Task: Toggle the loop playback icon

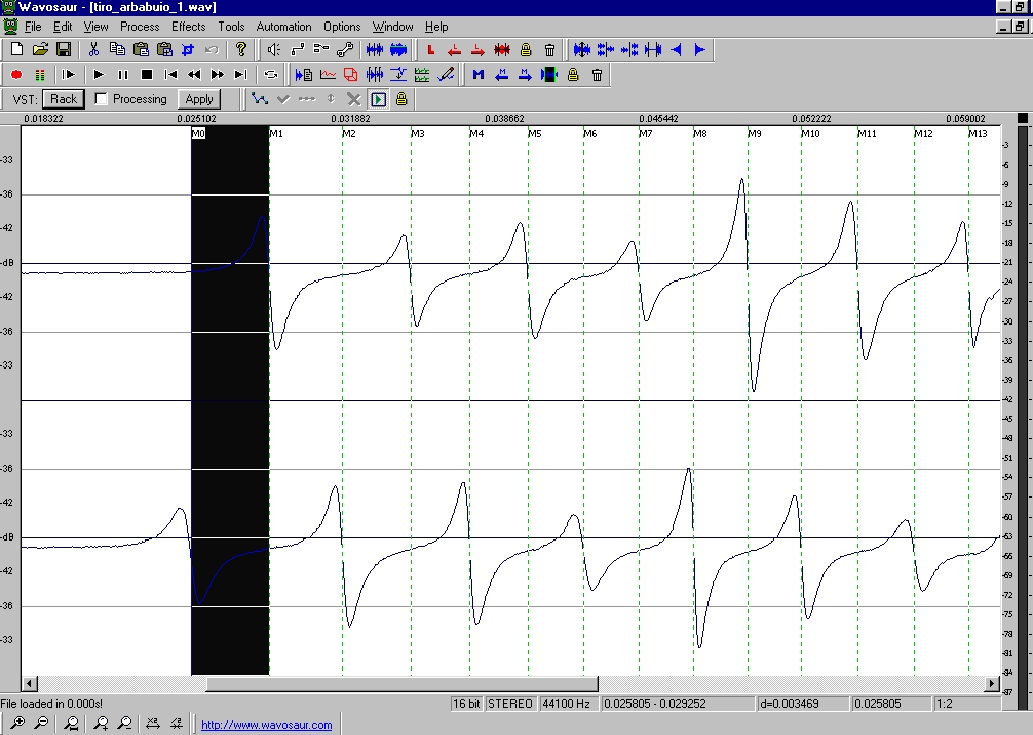Action: pyautogui.click(x=271, y=74)
